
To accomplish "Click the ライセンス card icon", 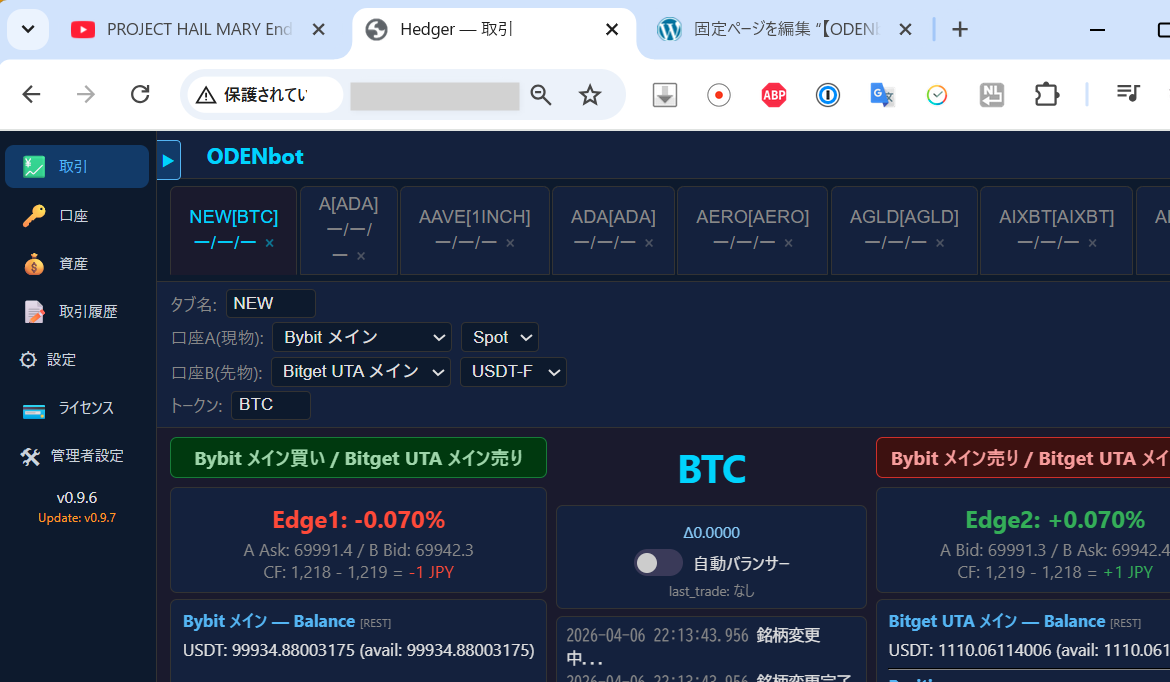I will point(34,409).
